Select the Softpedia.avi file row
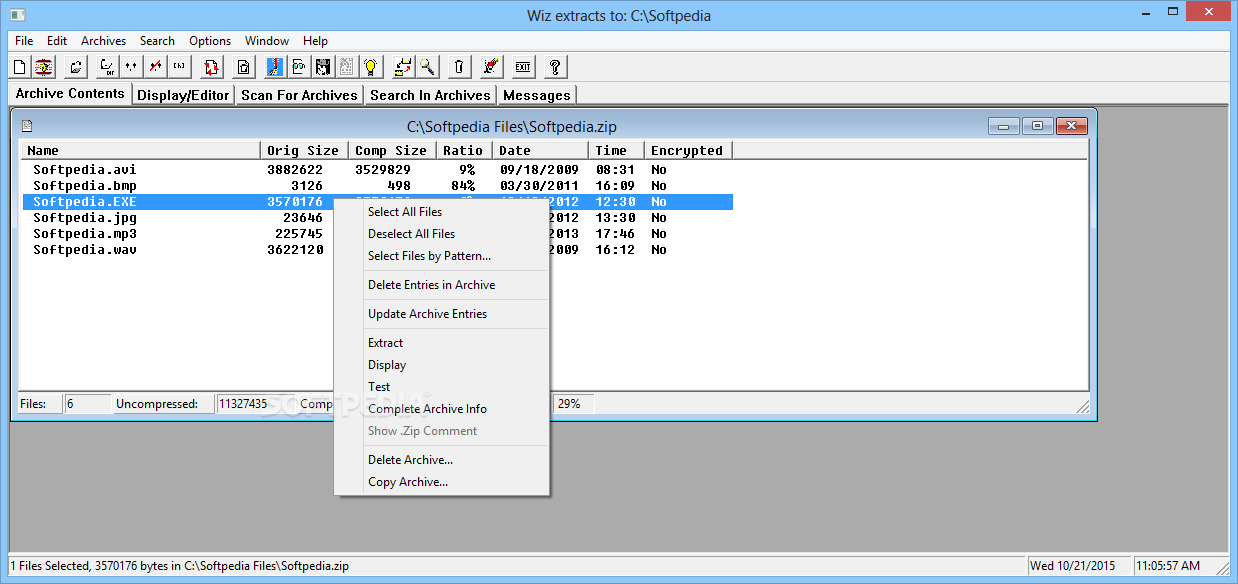This screenshot has width=1238, height=584. [x=377, y=170]
